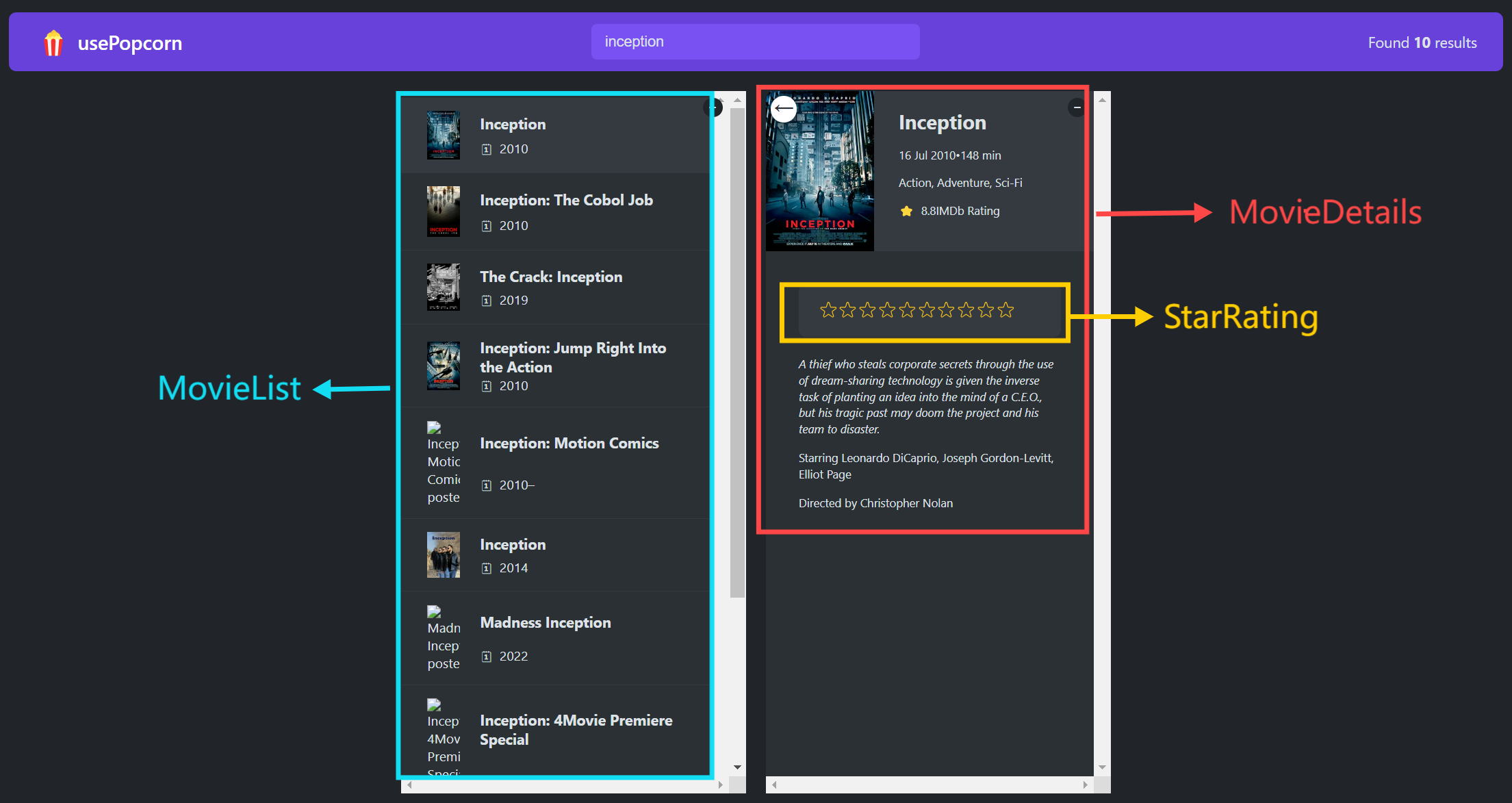Click calendar icon next to Inception 2010
This screenshot has height=803, width=1512.
[487, 149]
